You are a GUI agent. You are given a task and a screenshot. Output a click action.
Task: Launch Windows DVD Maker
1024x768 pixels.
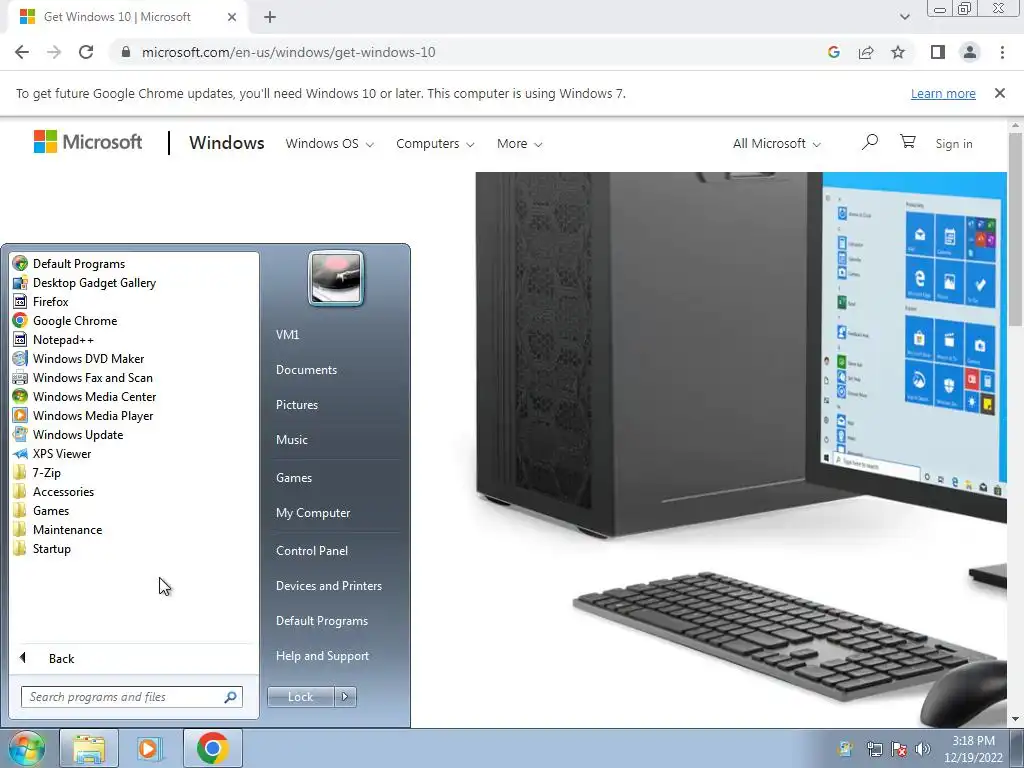78,359
